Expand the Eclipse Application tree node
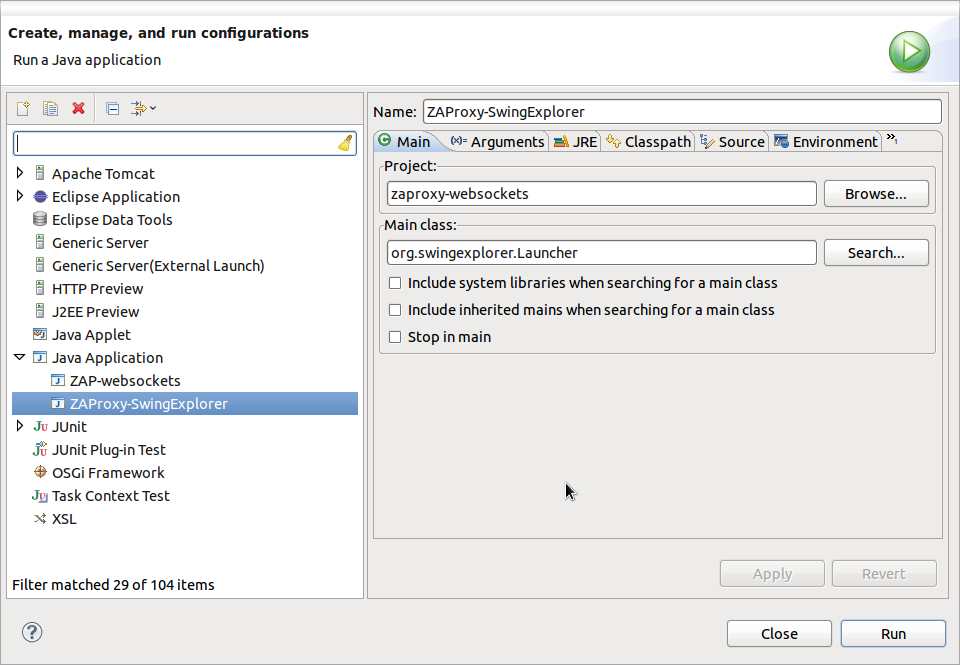 (20, 196)
